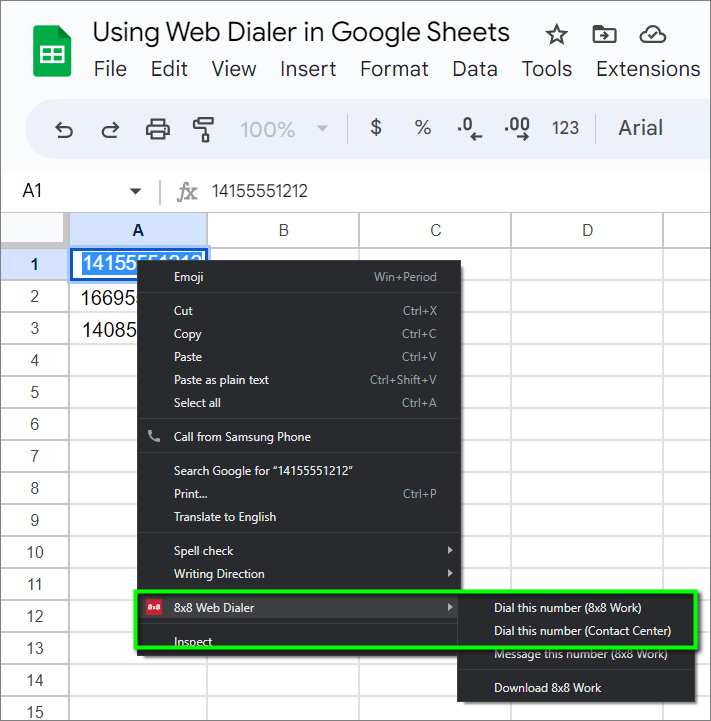Open the Edit menu
Image resolution: width=711 pixels, height=721 pixels.
click(169, 69)
